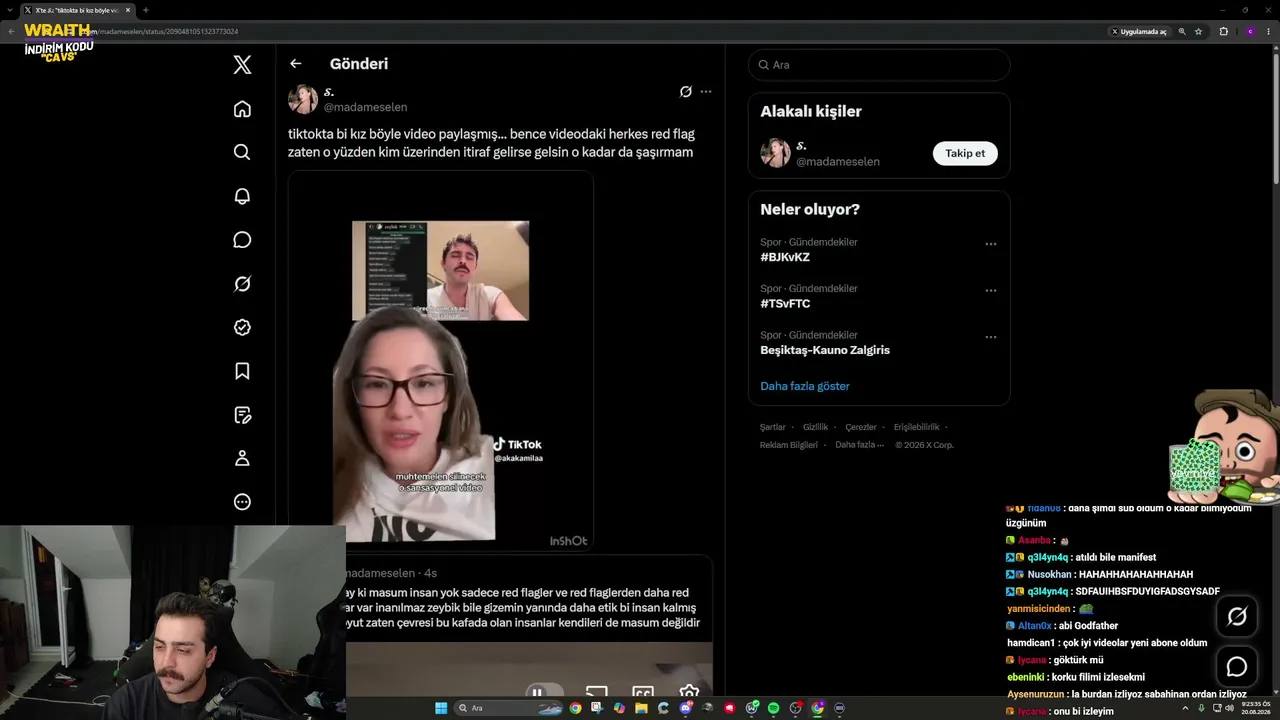
Task: Open the #BJKvKZ trending topic
Action: (785, 257)
